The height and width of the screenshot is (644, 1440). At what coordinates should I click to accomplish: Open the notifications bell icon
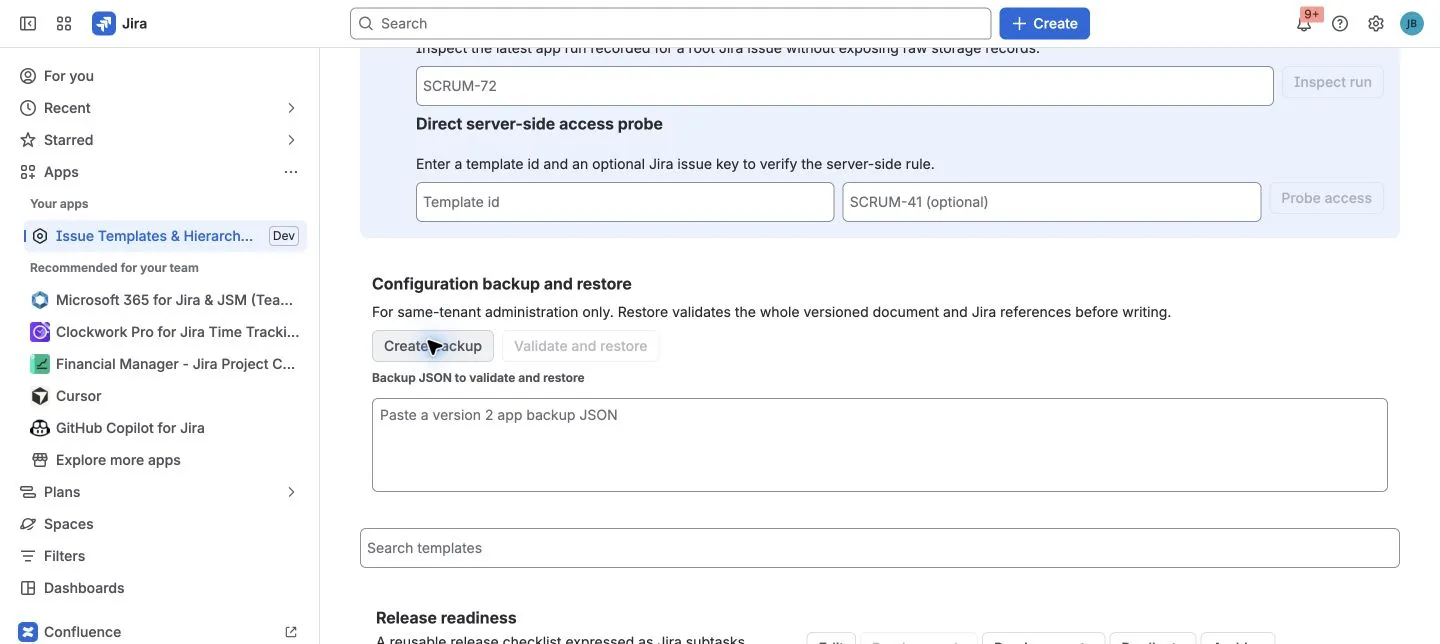point(1304,23)
